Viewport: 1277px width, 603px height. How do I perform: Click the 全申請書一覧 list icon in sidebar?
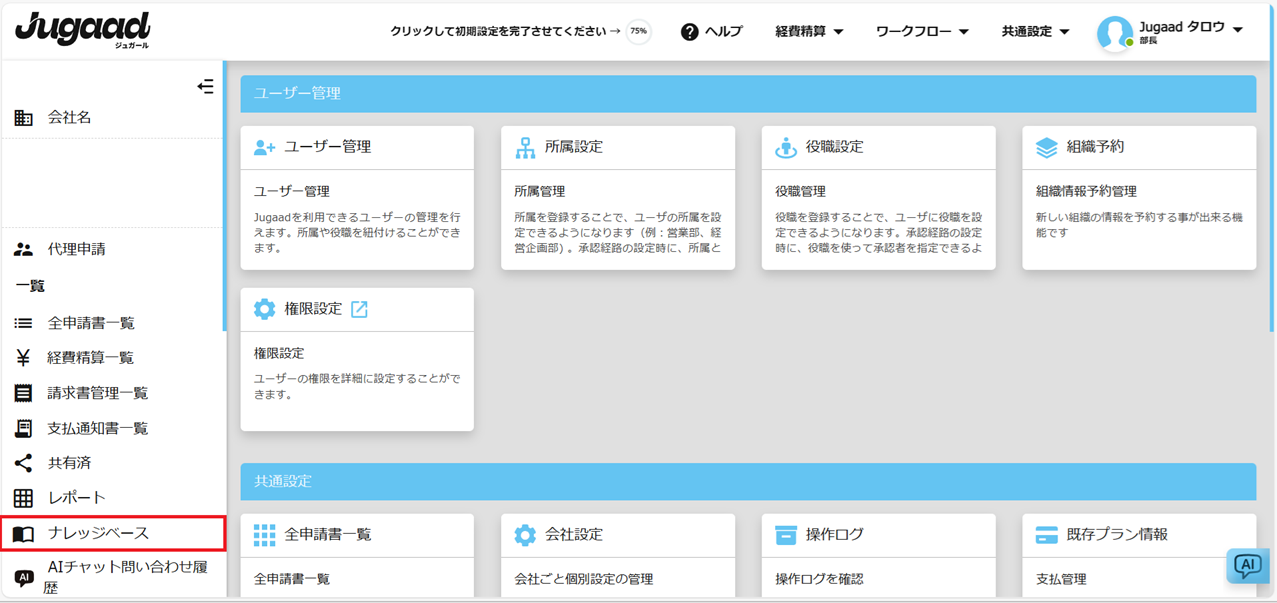pos(23,323)
